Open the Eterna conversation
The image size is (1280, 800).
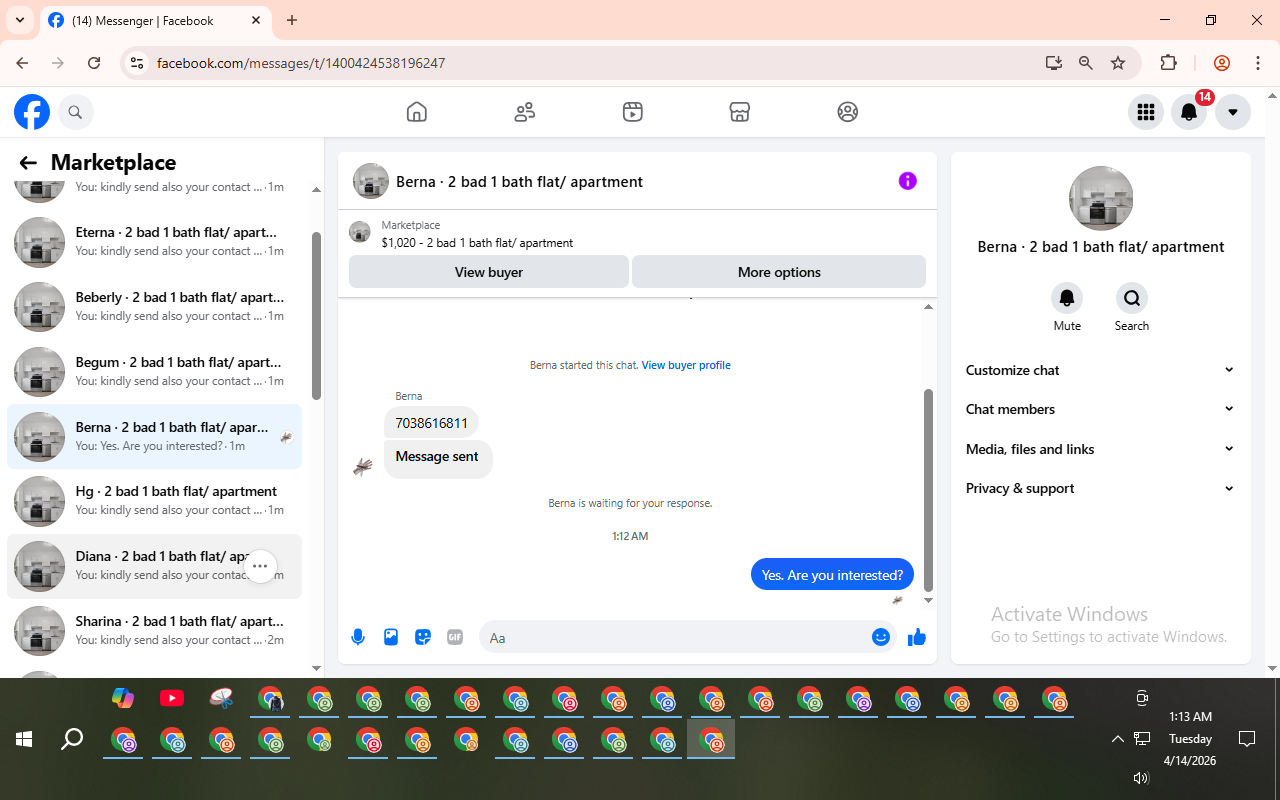155,242
